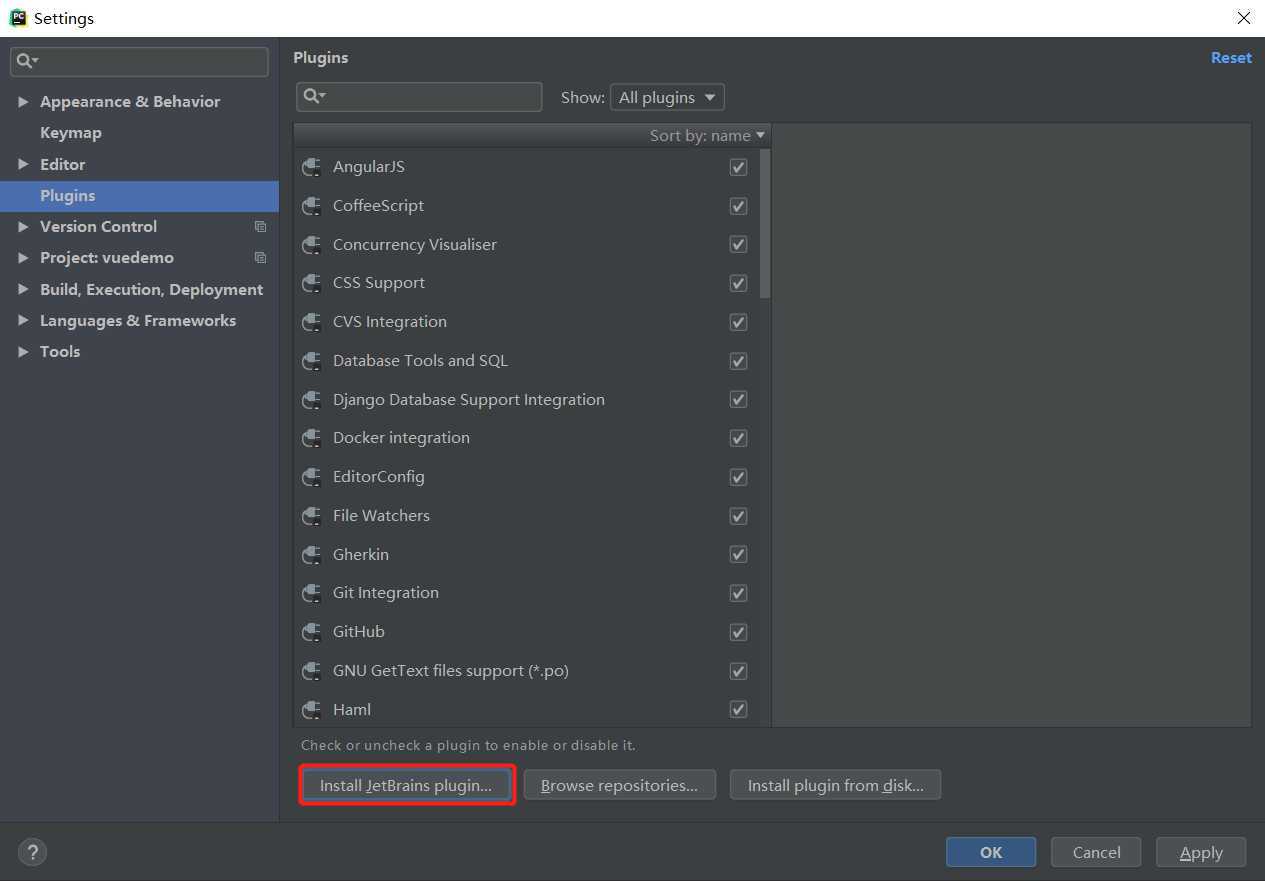Select Plugins in settings tree
Image resolution: width=1265 pixels, height=881 pixels.
pyautogui.click(x=139, y=196)
